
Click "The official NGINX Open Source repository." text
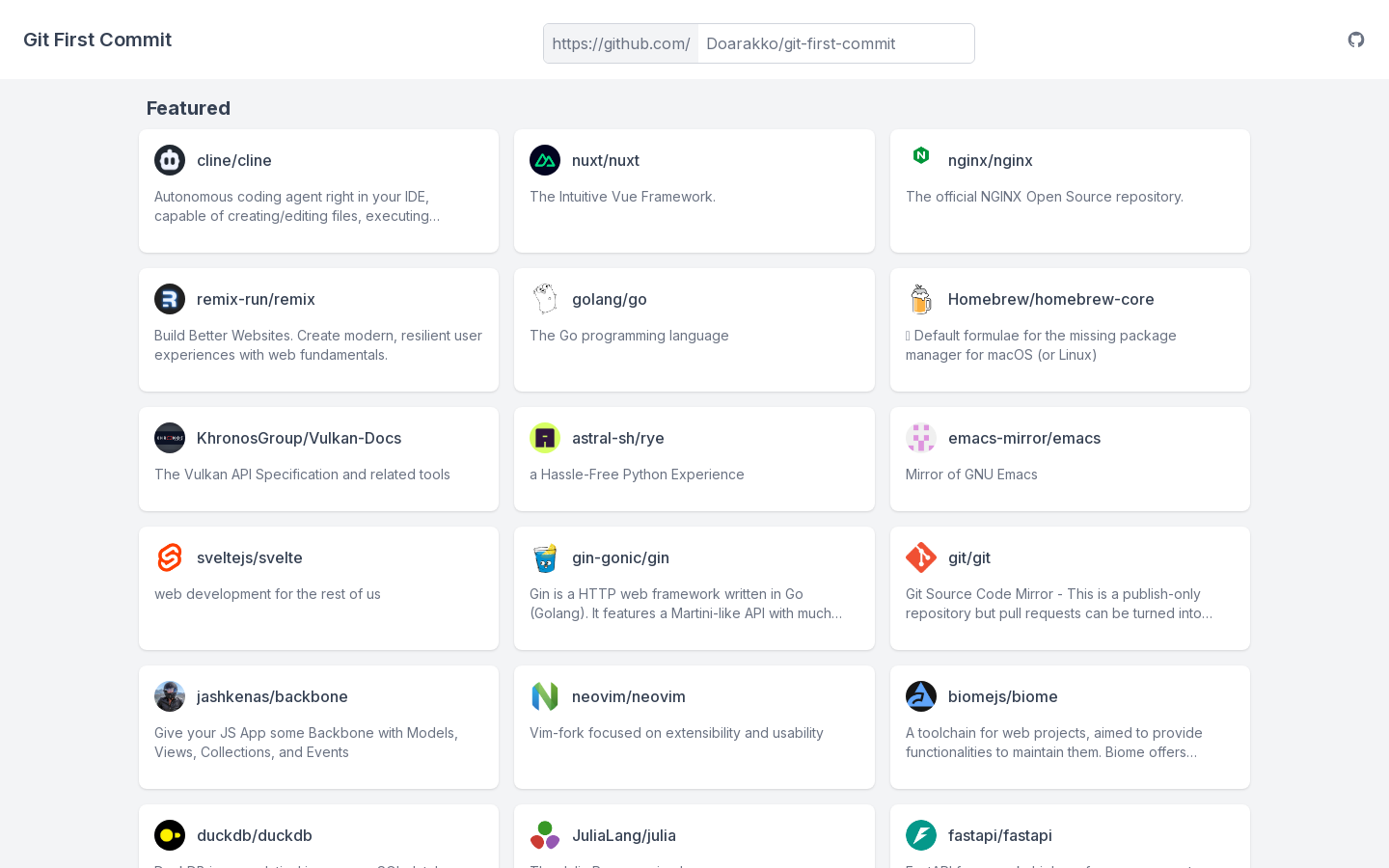coord(1045,197)
